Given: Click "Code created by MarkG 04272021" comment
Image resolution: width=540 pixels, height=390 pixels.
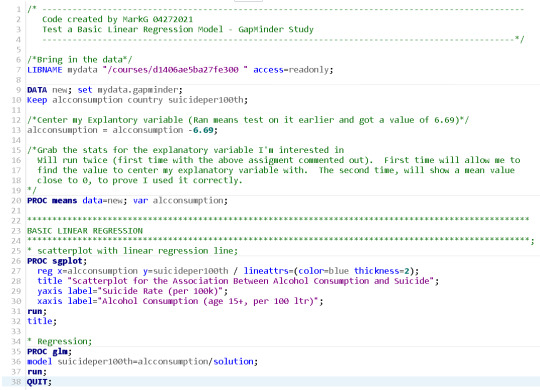Looking at the screenshot, I should point(117,19).
